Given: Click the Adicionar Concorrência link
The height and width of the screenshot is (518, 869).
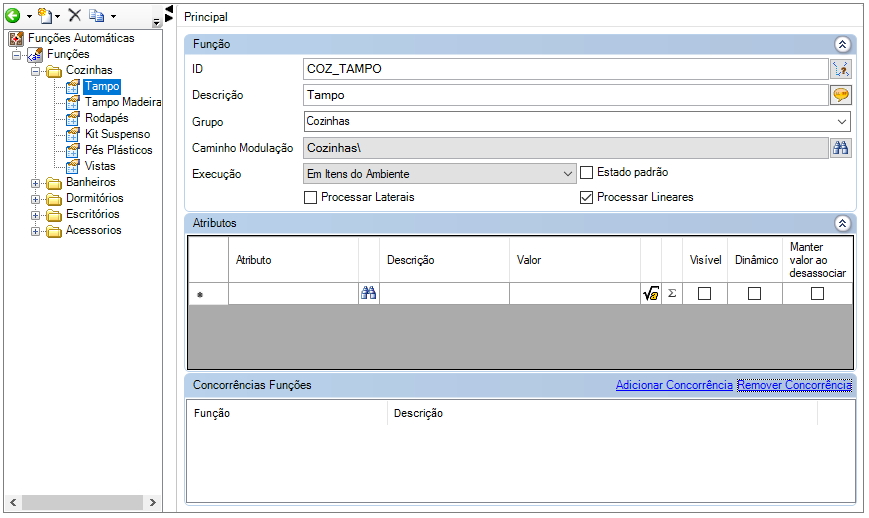Looking at the screenshot, I should click(x=674, y=385).
